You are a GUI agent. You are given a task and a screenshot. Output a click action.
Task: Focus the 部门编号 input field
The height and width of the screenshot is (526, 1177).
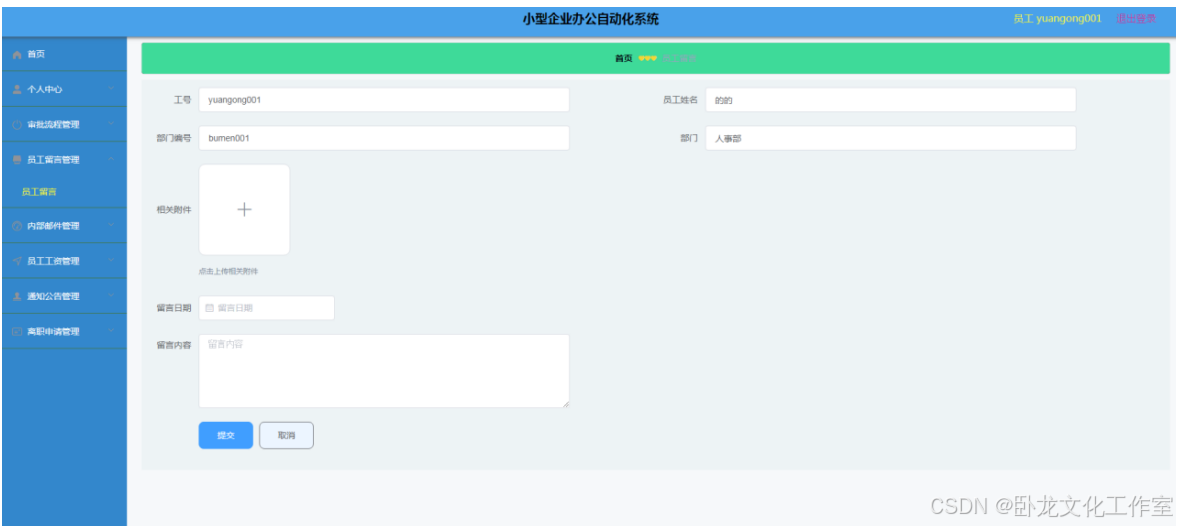point(384,138)
